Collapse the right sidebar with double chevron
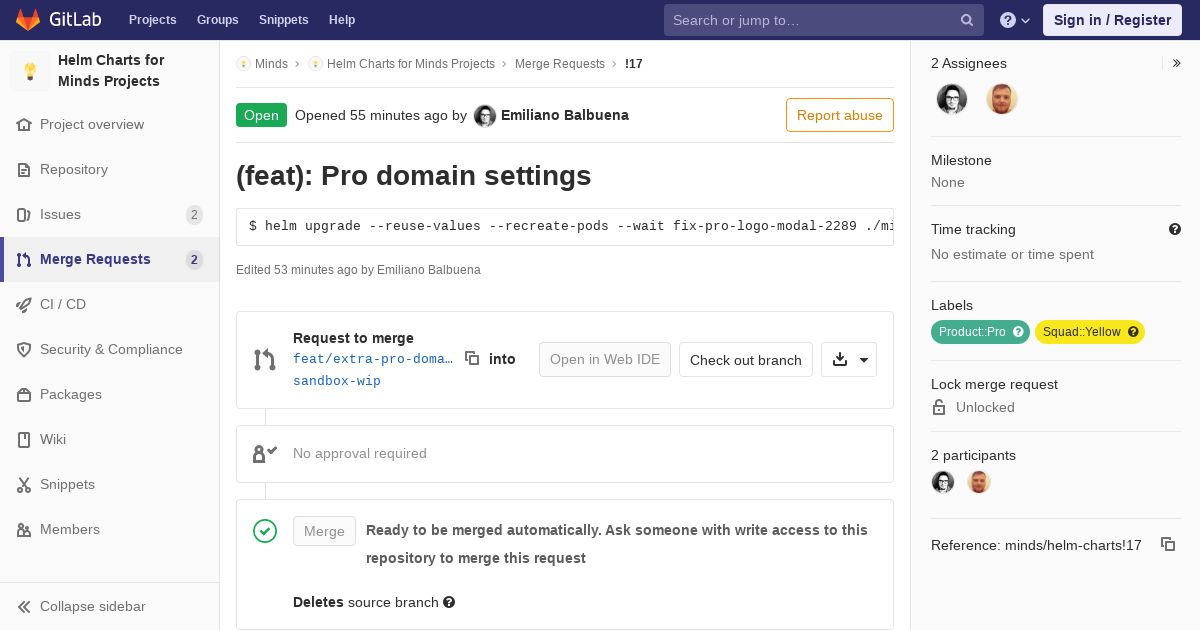This screenshot has height=630, width=1200. tap(1177, 63)
